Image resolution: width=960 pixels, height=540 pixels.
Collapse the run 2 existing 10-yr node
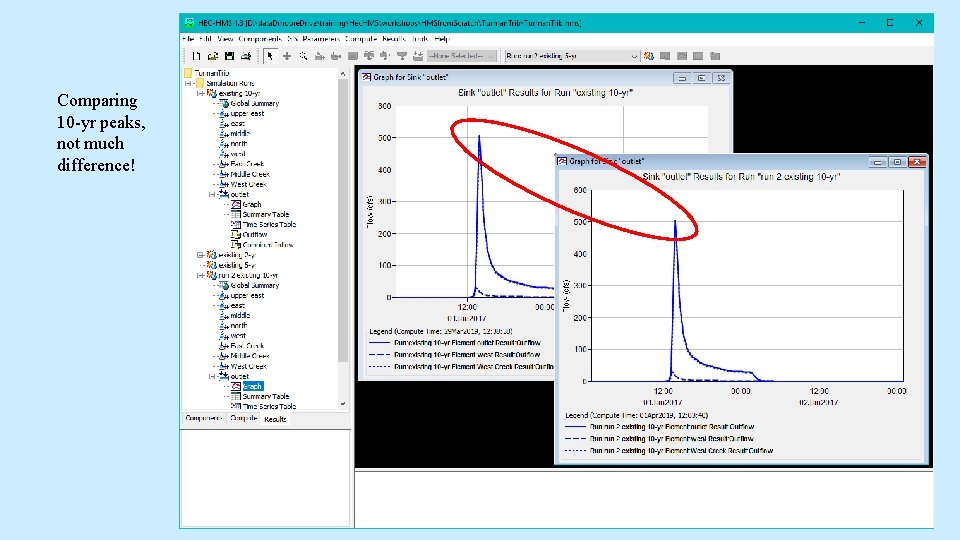(200, 276)
